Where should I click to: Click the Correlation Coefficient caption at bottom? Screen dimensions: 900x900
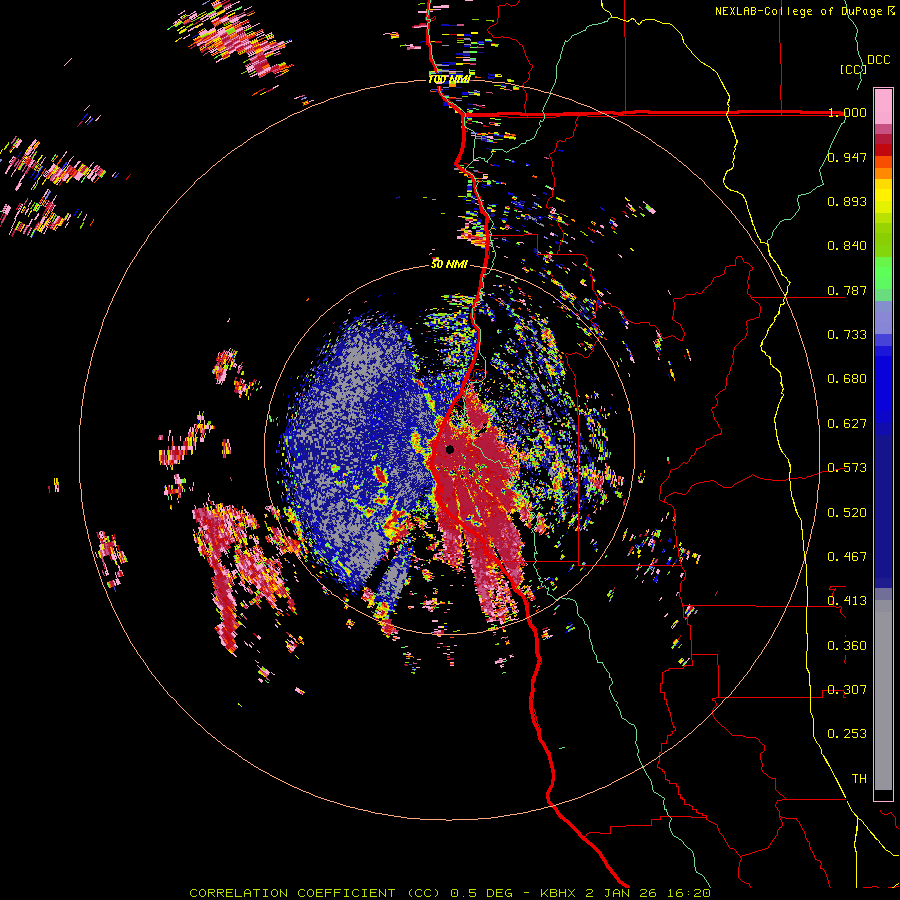pyautogui.click(x=450, y=893)
